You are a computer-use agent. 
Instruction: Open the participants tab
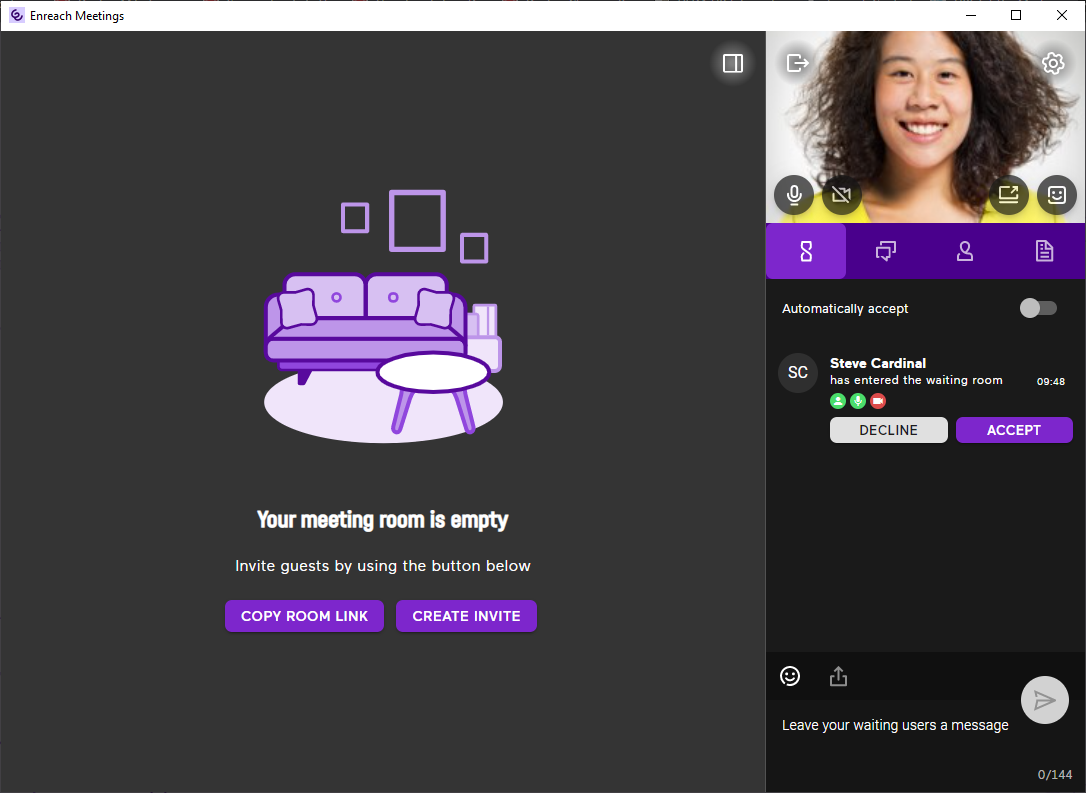click(x=965, y=251)
